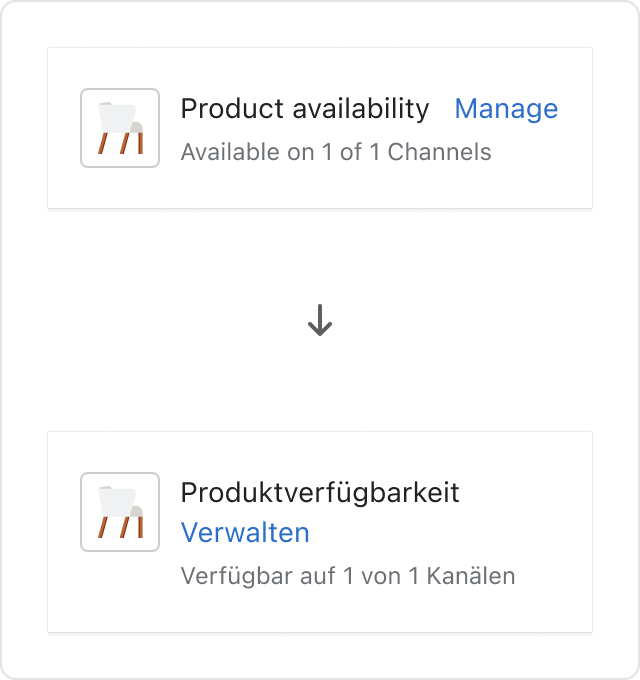Viewport: 640px width, 680px height.
Task: Click the Produktverfügbarkeit heading
Action: pyautogui.click(x=320, y=493)
